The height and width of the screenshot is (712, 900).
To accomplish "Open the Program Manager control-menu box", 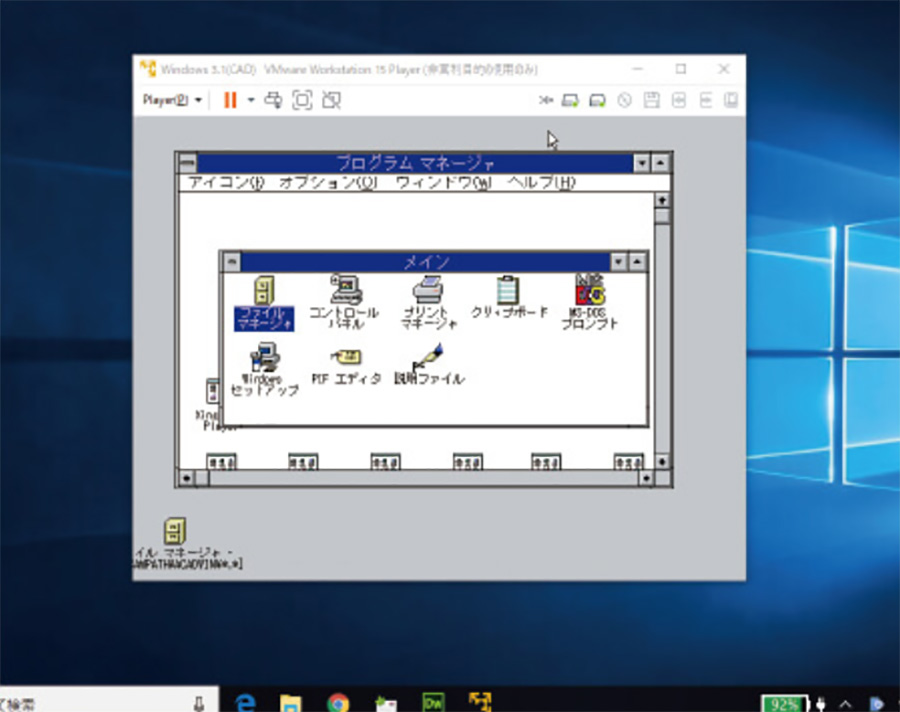I will (x=187, y=162).
